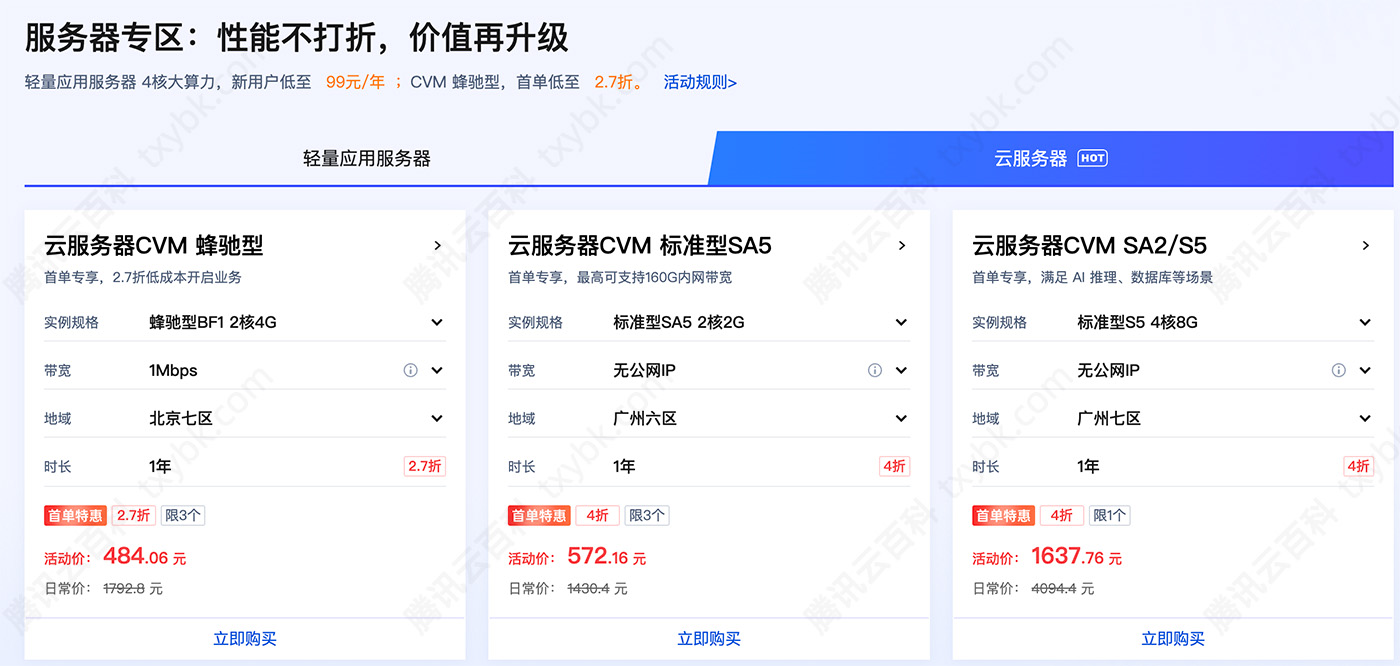
Task: Expand the 标准型SA5 2核2G spec dropdown
Action: (901, 322)
